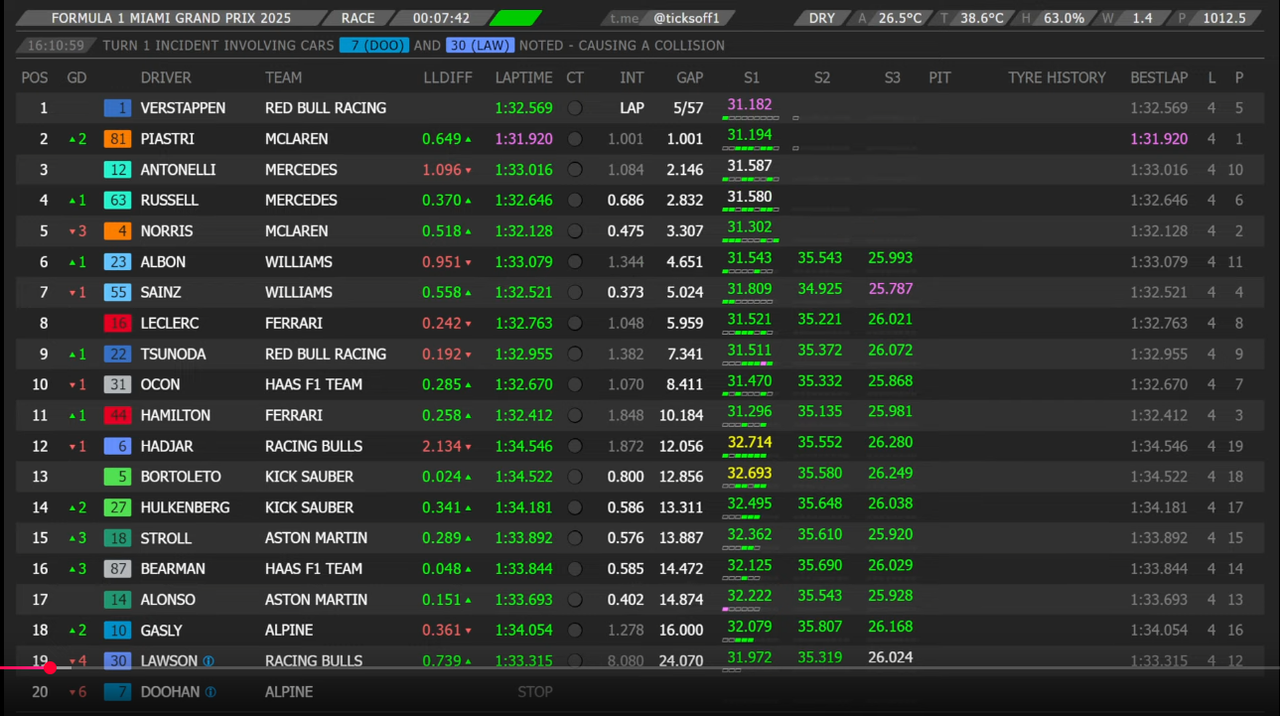The image size is (1280, 716).
Task: Click the 30 (LAW) badge in incident message
Action: point(480,45)
